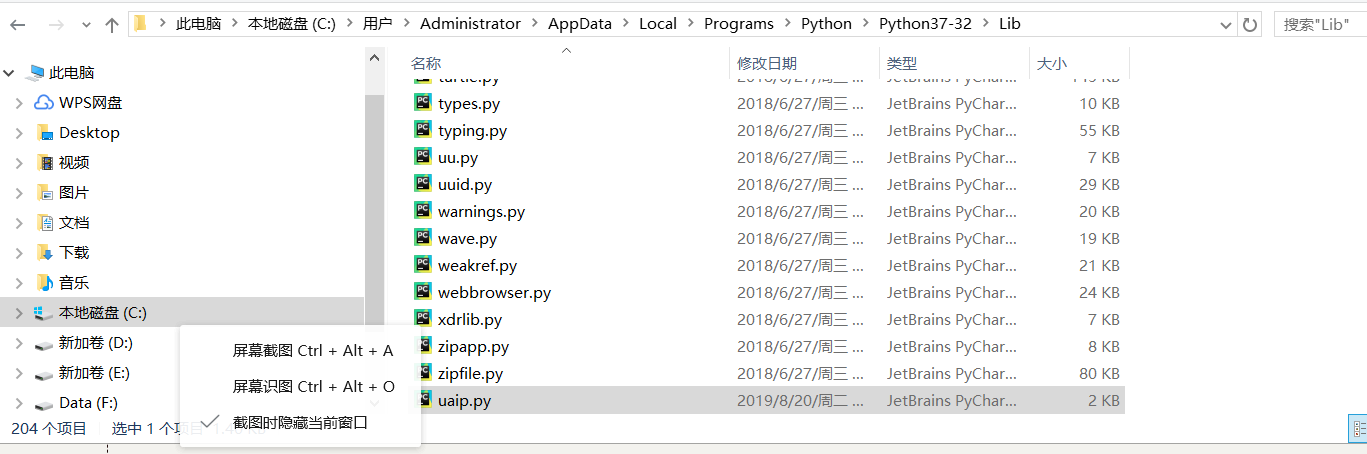Select the uuid.py file icon
The width and height of the screenshot is (1367, 454).
422,184
